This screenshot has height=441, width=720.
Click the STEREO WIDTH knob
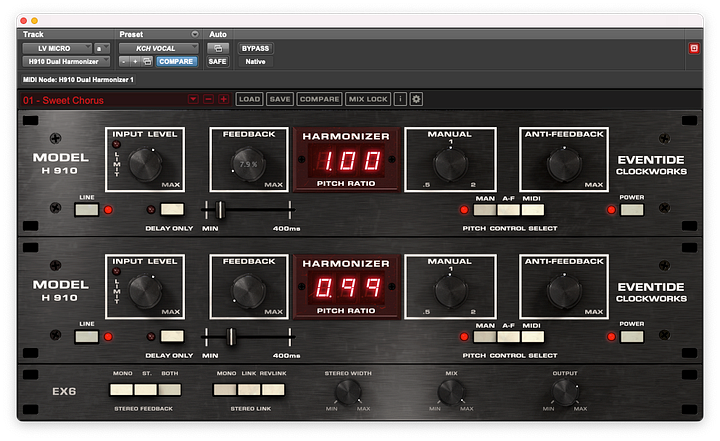click(x=348, y=393)
